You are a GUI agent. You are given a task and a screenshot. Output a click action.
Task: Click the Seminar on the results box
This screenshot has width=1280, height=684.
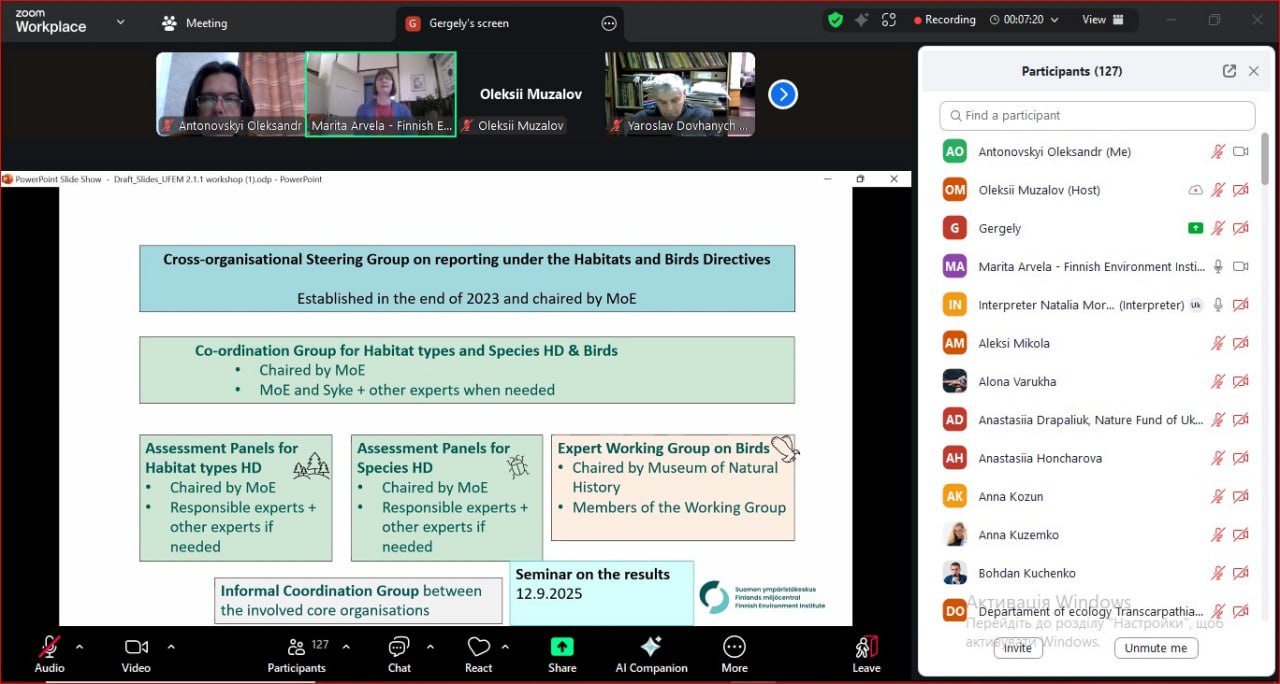click(x=601, y=592)
